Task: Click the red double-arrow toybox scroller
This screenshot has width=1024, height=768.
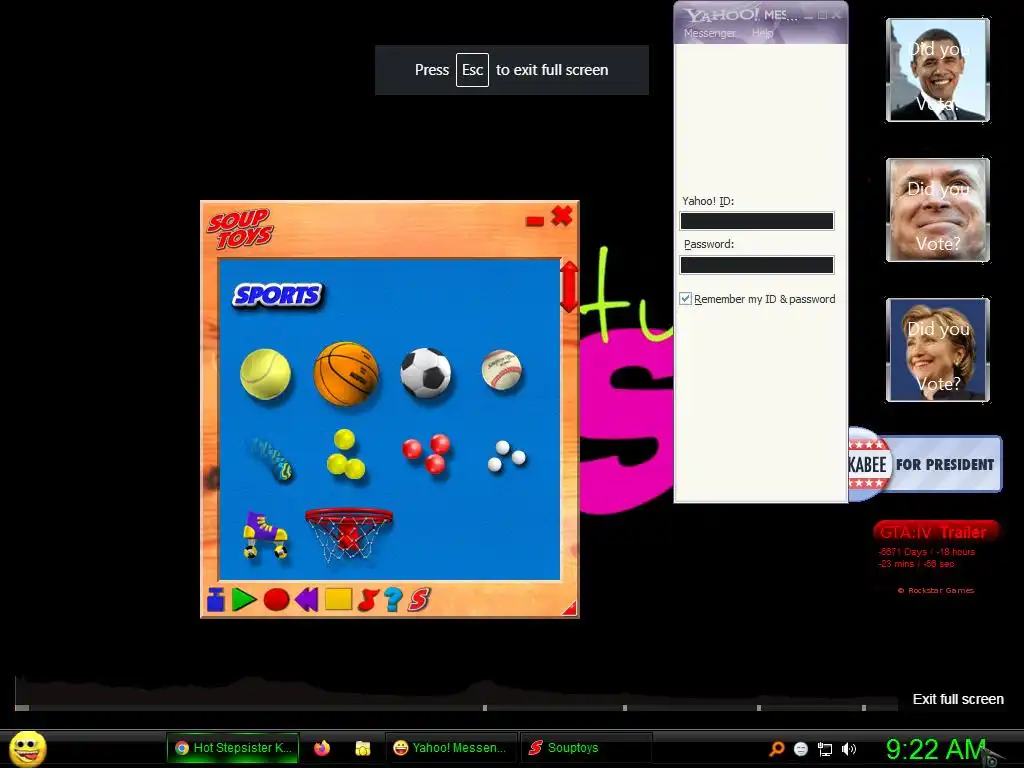Action: [569, 287]
